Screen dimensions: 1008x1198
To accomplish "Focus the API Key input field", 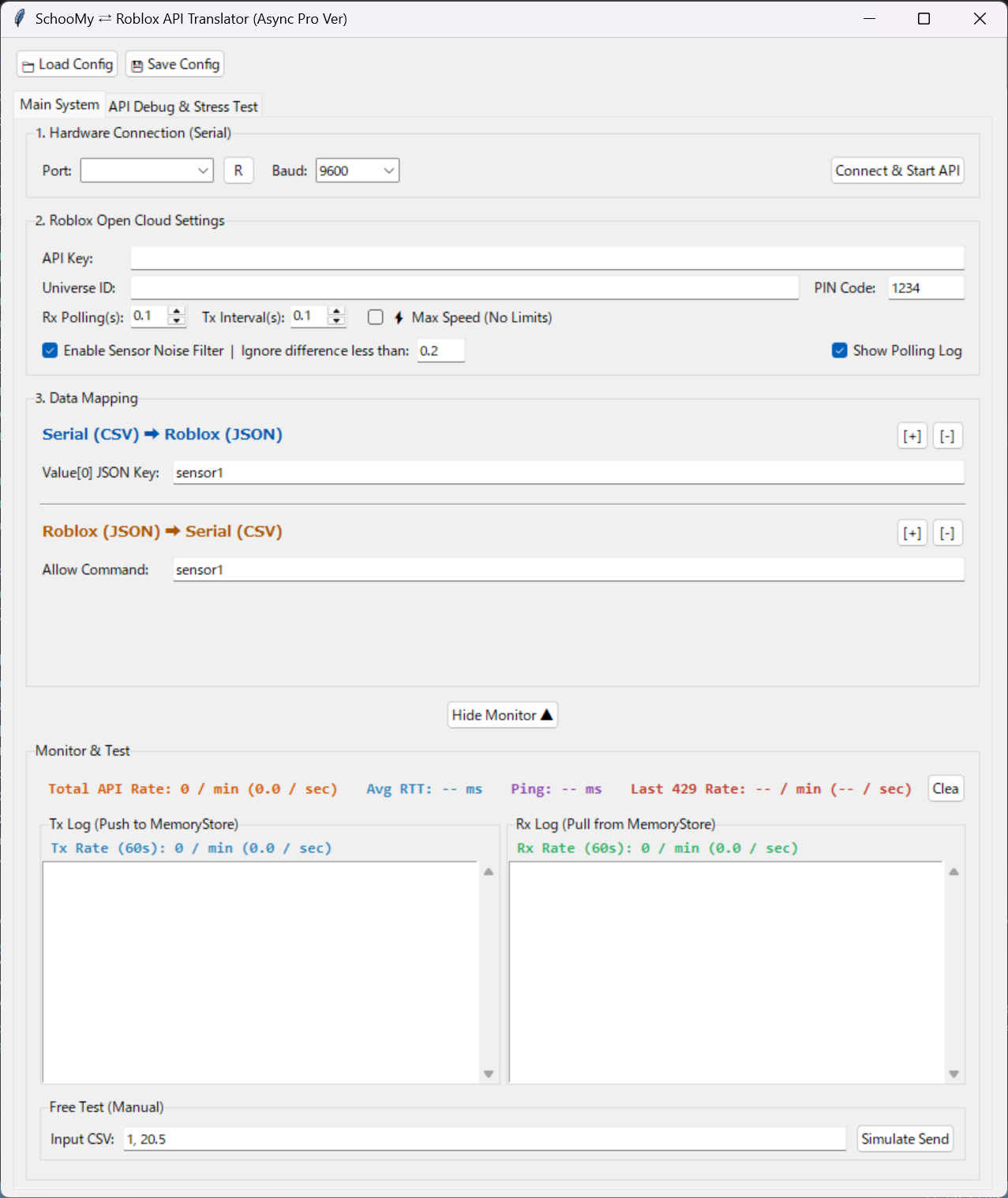I will [547, 258].
